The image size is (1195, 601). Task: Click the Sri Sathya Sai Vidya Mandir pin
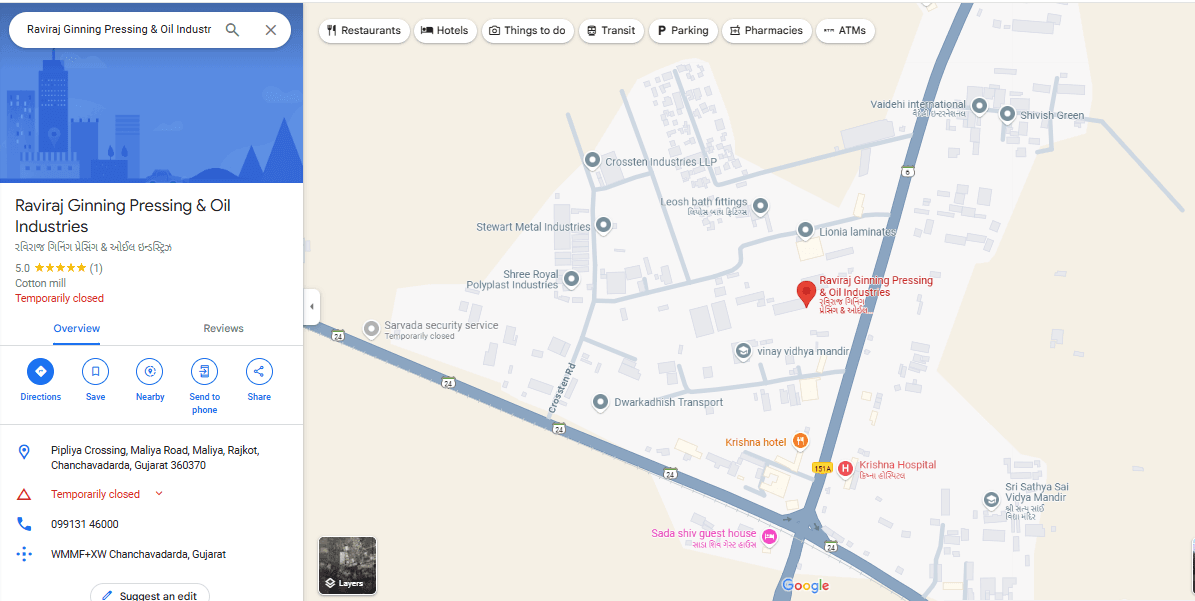(992, 500)
